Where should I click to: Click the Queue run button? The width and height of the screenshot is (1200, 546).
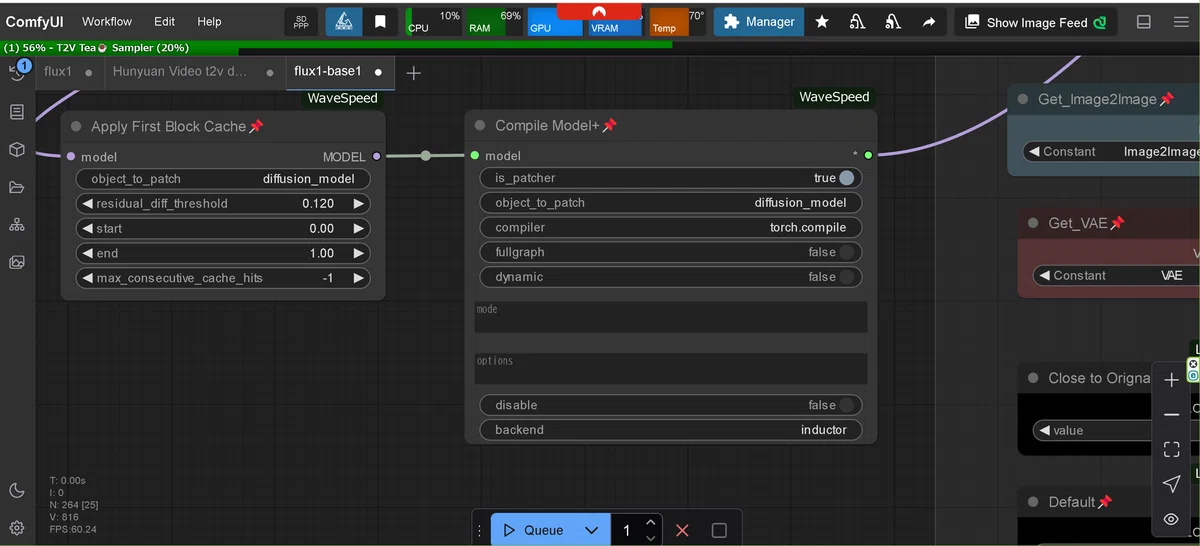(533, 530)
